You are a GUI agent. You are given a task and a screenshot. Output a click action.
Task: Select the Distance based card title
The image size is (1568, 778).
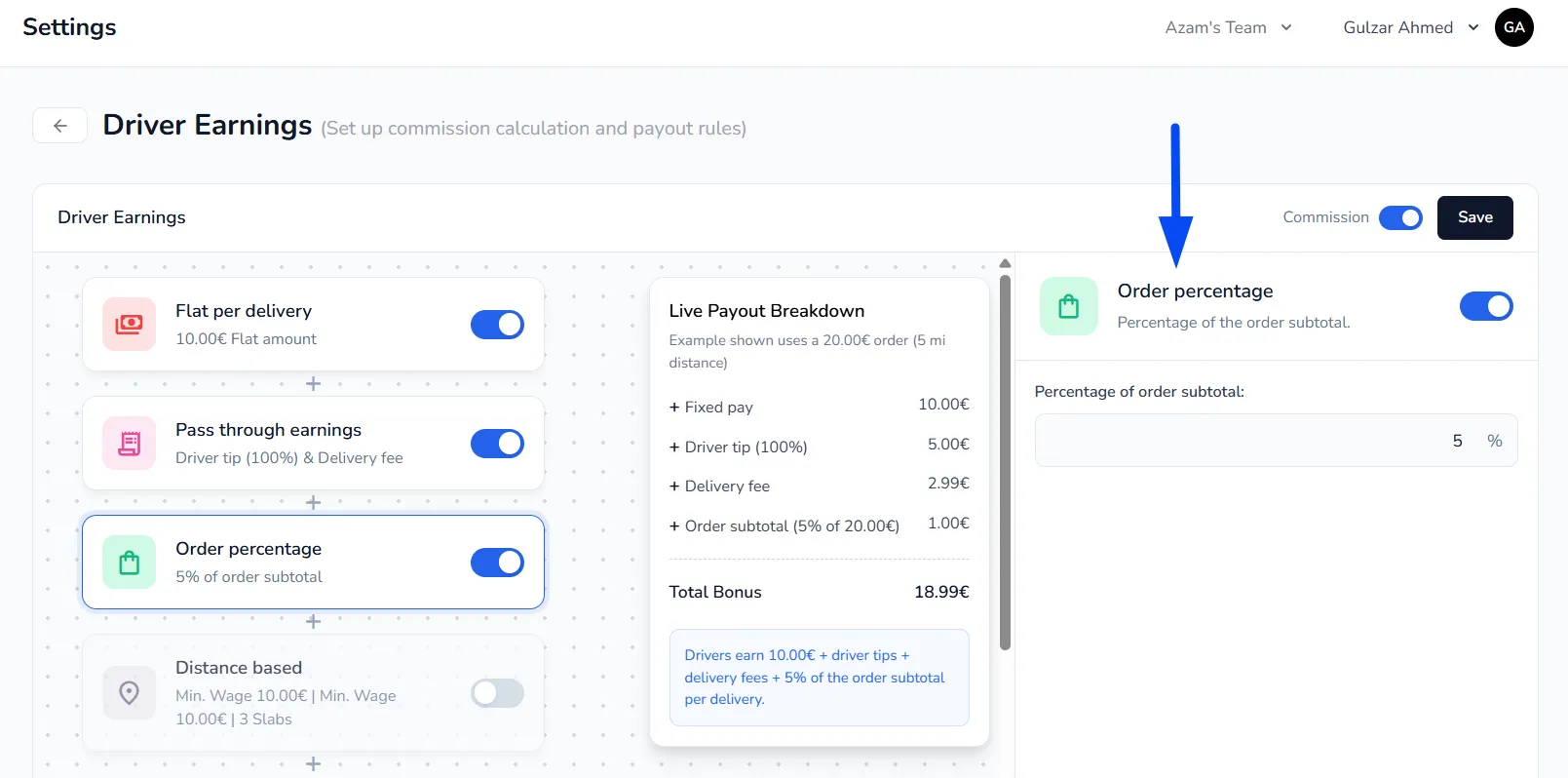pyautogui.click(x=239, y=668)
